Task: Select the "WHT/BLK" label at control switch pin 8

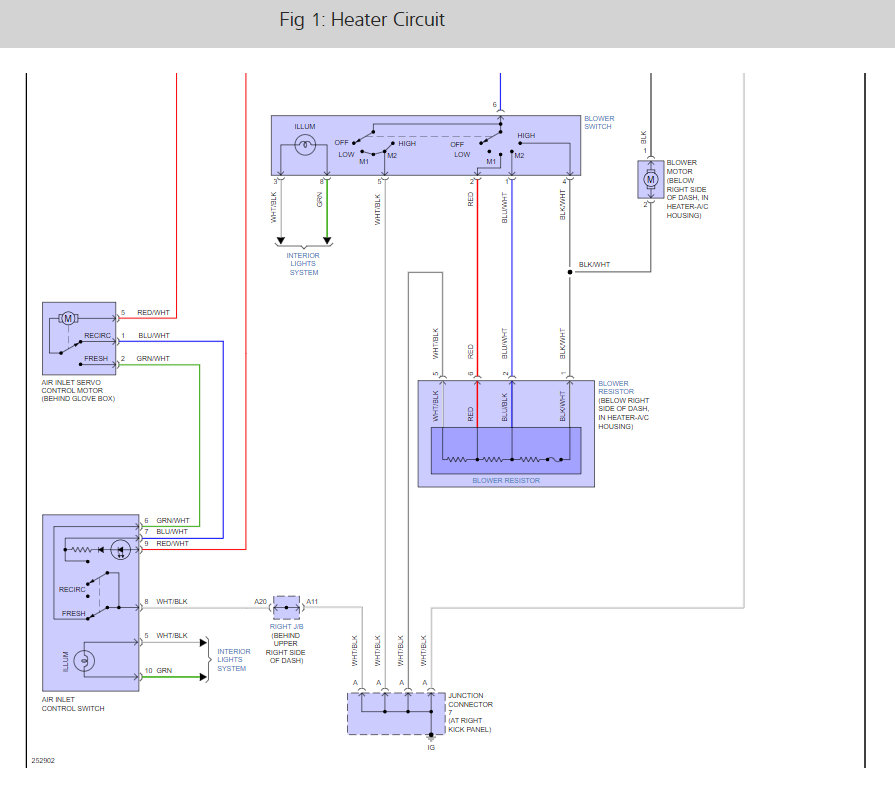Action: click(x=172, y=602)
